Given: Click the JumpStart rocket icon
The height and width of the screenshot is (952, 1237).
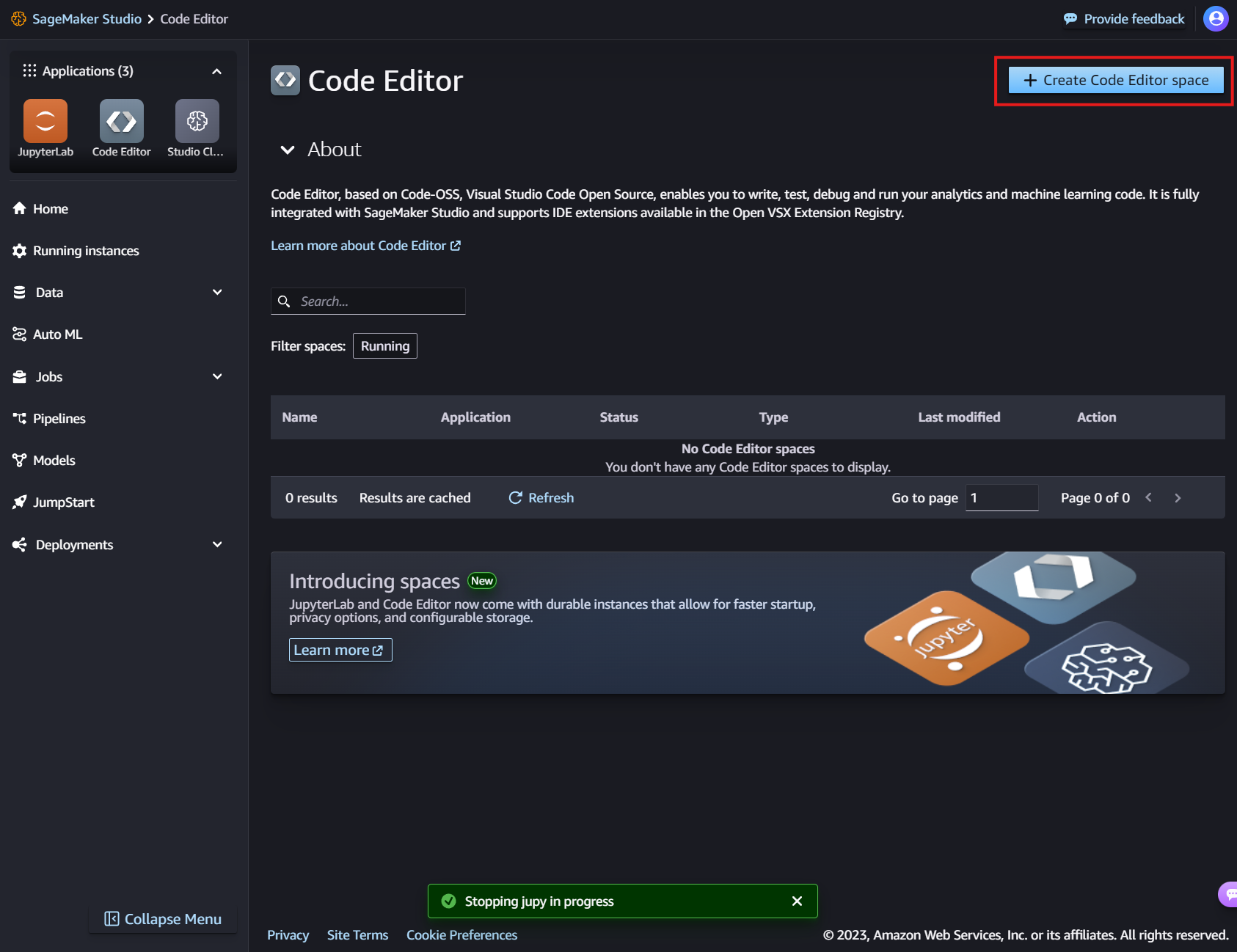Looking at the screenshot, I should 20,502.
